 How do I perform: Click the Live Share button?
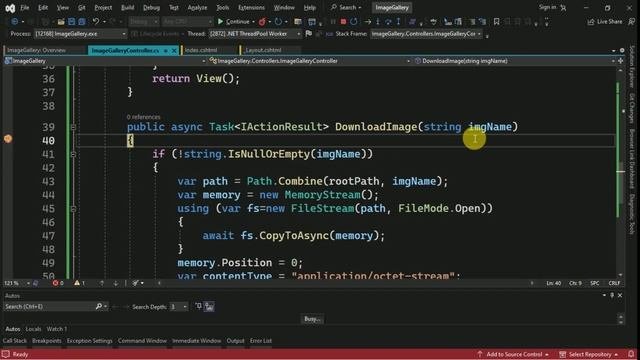click(x=605, y=22)
